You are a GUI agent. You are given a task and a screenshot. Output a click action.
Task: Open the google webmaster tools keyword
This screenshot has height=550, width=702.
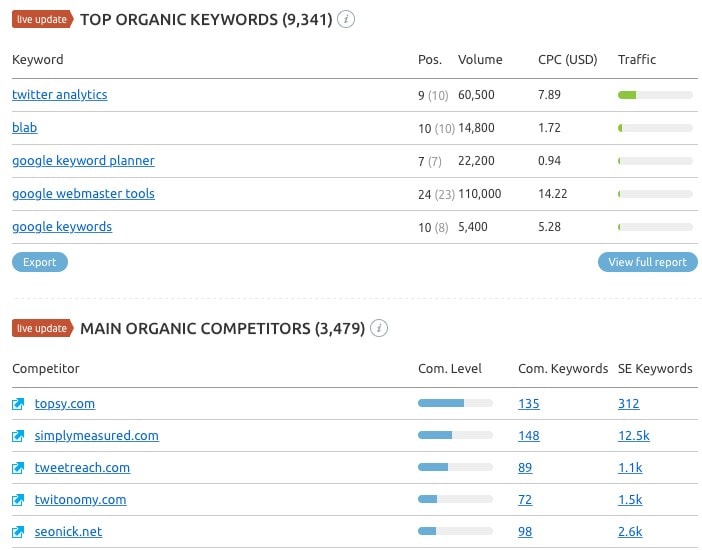click(83, 194)
